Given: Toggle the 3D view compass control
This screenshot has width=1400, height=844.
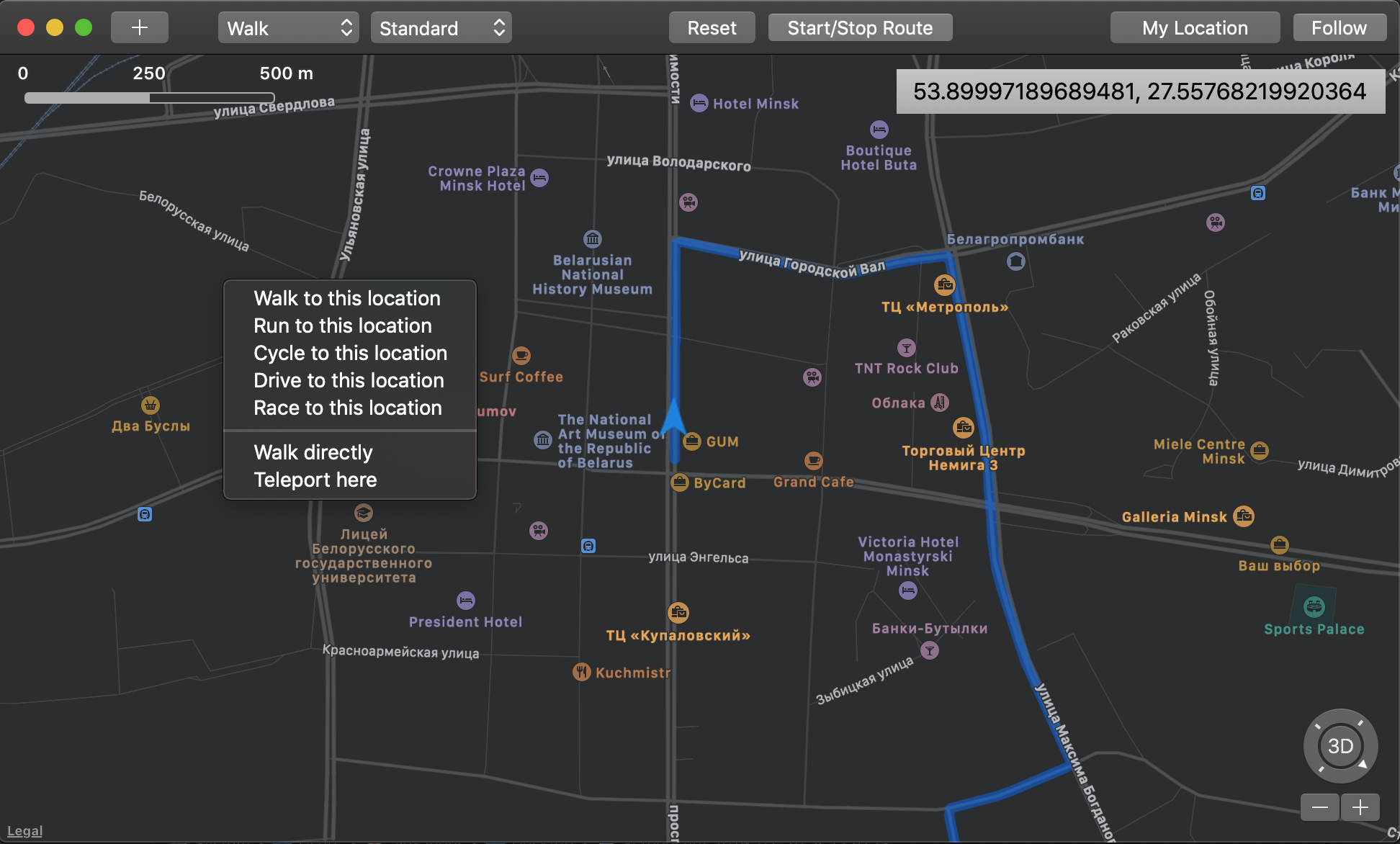Looking at the screenshot, I should tap(1340, 745).
